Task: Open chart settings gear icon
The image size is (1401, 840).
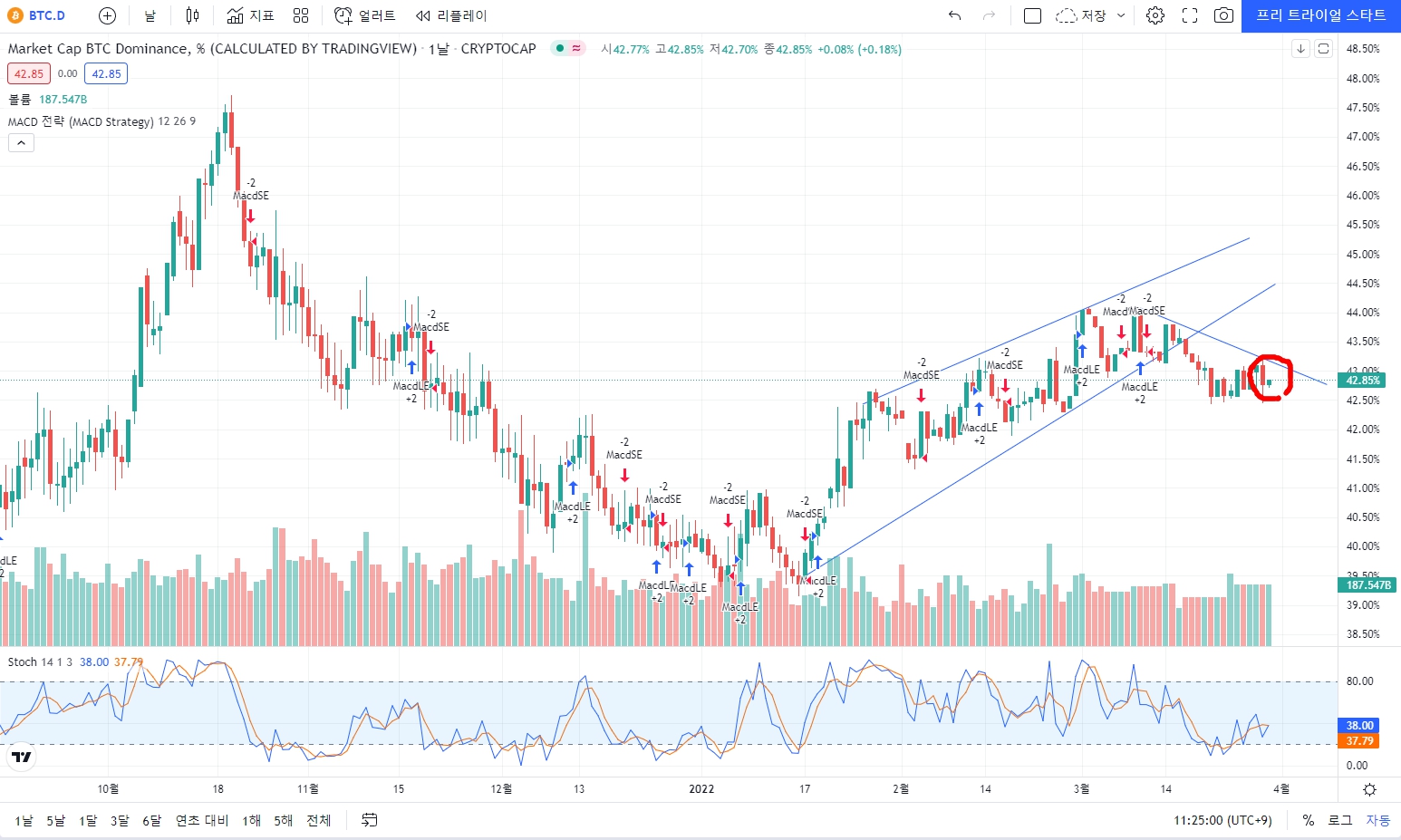Action: (1155, 15)
